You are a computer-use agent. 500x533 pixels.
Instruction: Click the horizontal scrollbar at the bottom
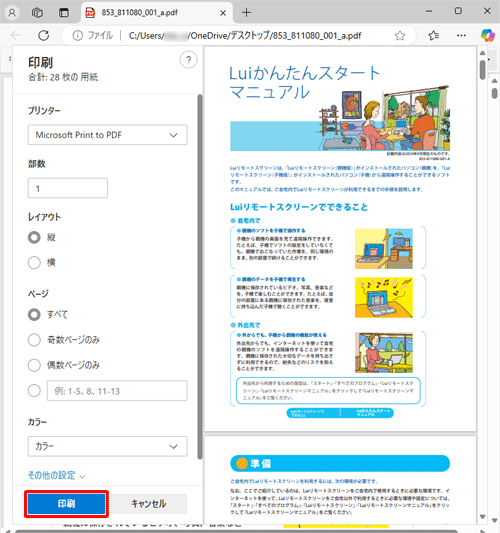tap(236, 531)
